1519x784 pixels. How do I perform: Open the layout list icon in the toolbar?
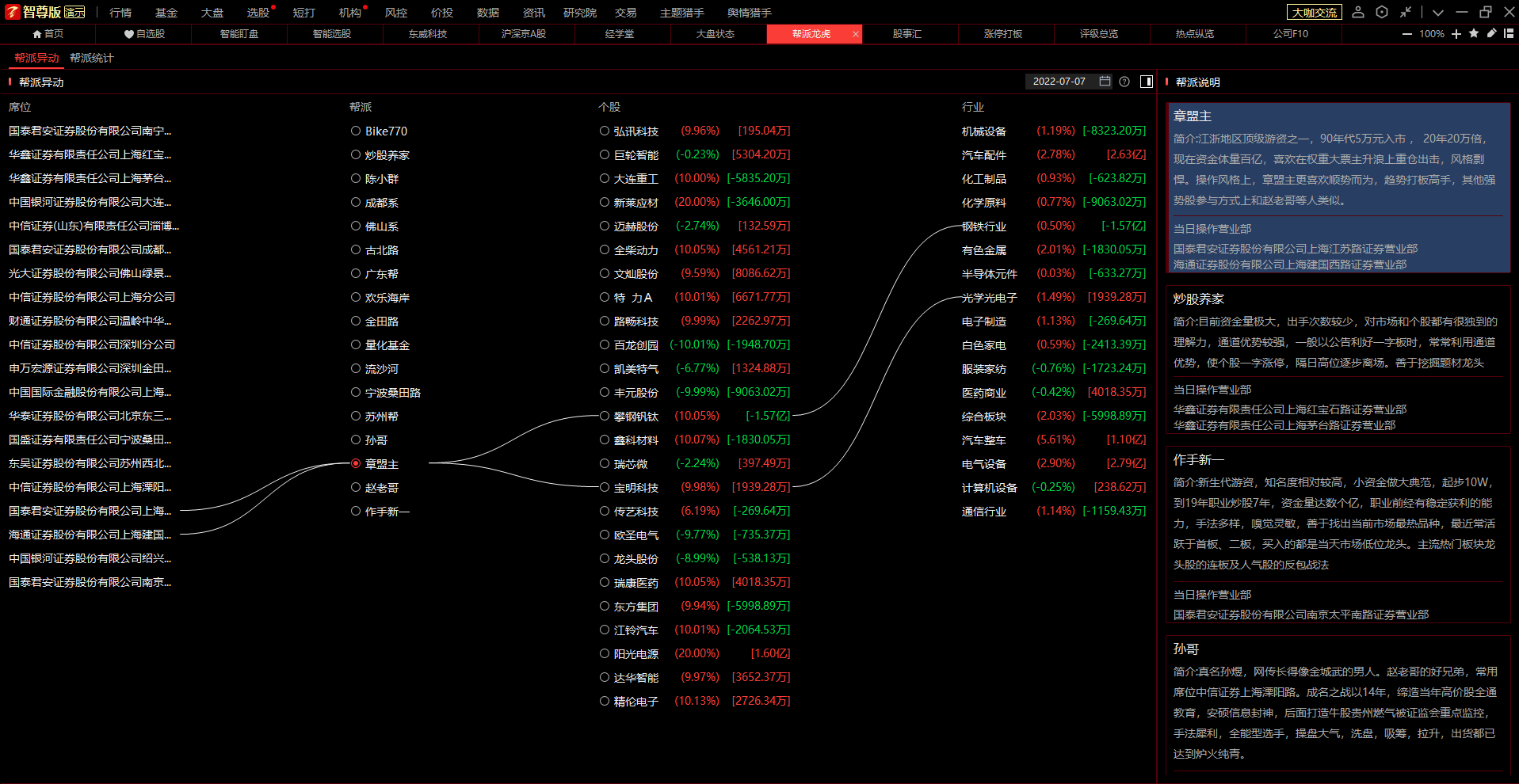click(x=1509, y=33)
